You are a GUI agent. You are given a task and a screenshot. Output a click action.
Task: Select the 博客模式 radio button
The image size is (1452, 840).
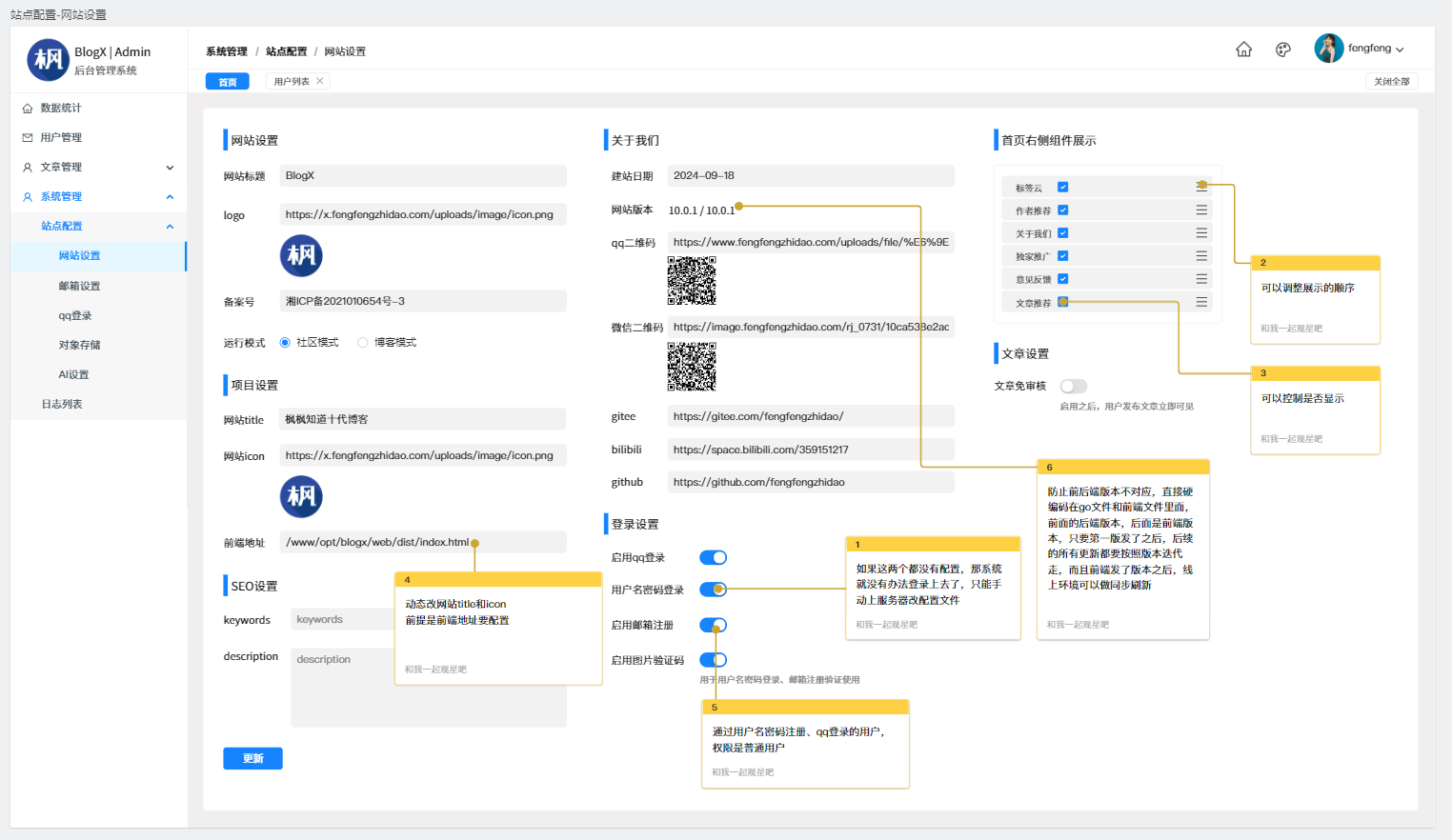(x=363, y=343)
